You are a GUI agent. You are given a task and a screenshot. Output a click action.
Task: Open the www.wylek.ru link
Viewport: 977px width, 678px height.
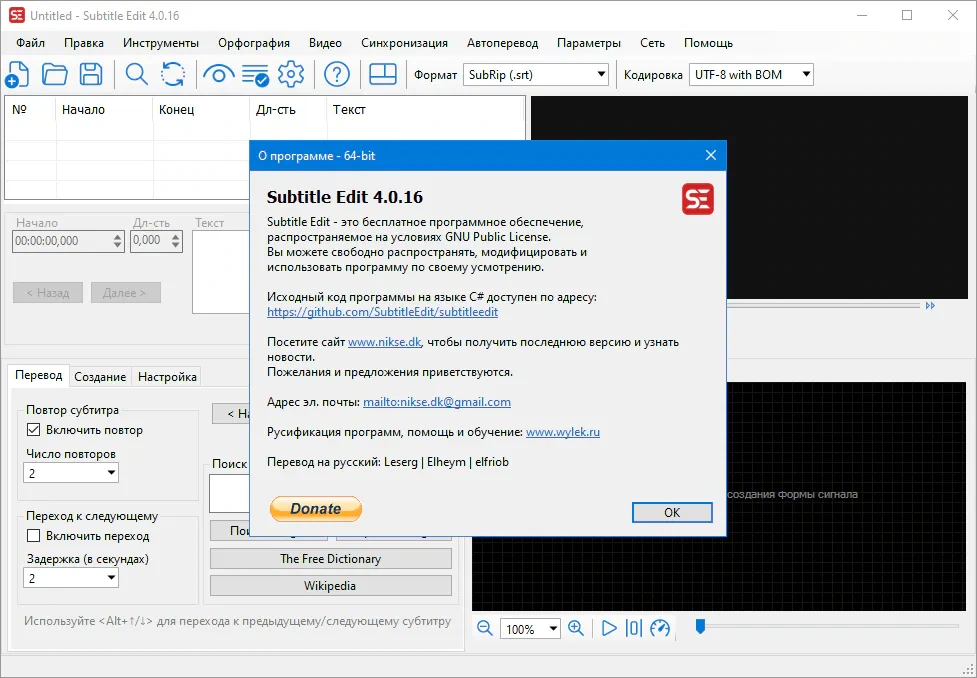click(x=563, y=432)
